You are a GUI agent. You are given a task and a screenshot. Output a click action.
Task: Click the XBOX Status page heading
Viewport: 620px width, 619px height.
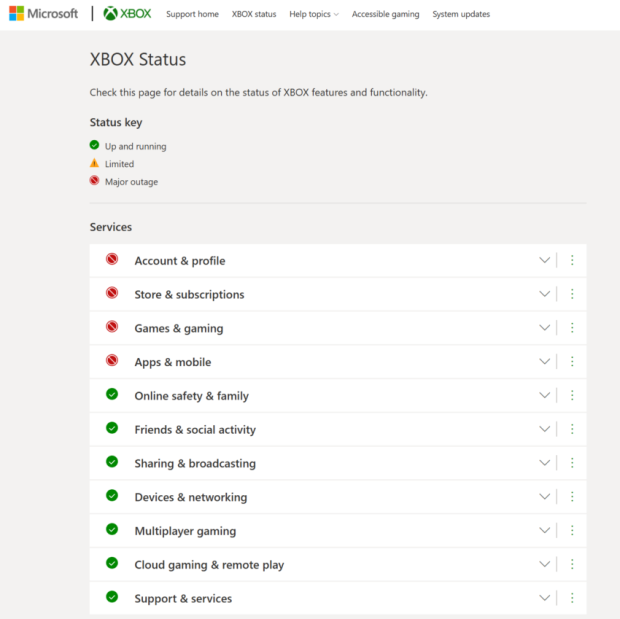[x=138, y=59]
